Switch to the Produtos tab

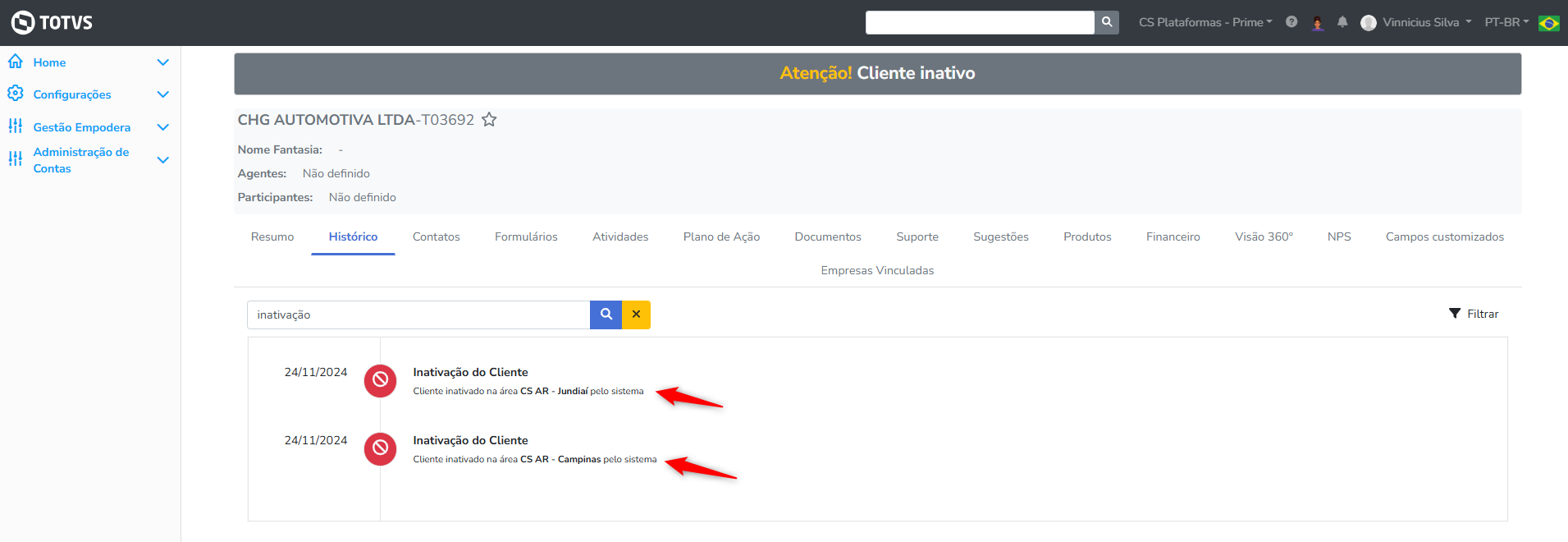pos(1087,237)
